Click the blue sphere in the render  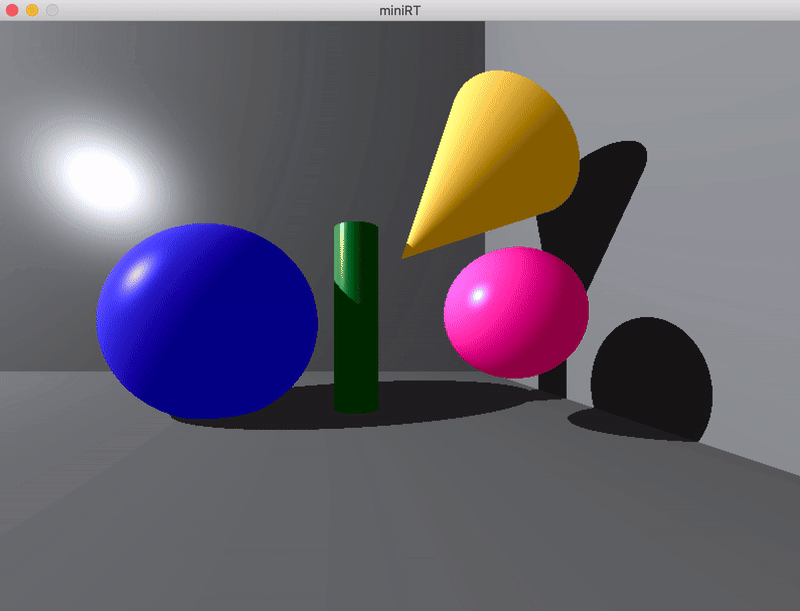pos(207,321)
